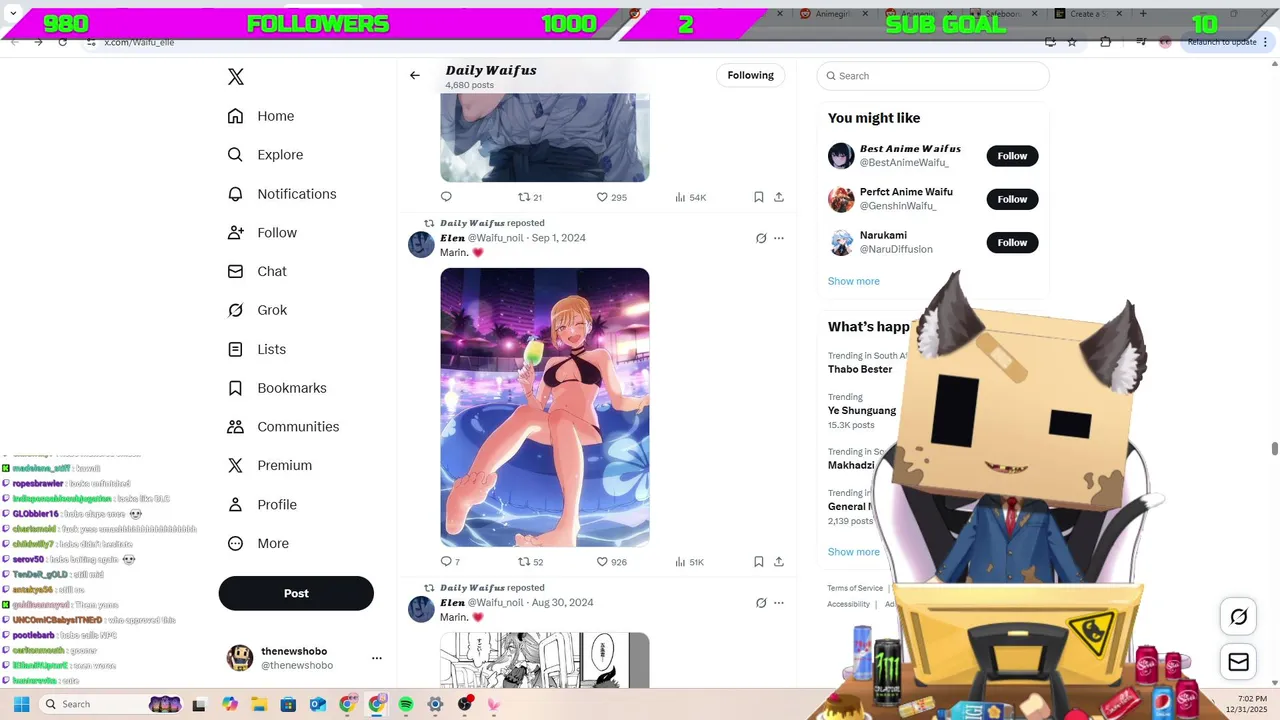1280x720 pixels.
Task: Expand the More menu in sidebar
Action: point(258,543)
